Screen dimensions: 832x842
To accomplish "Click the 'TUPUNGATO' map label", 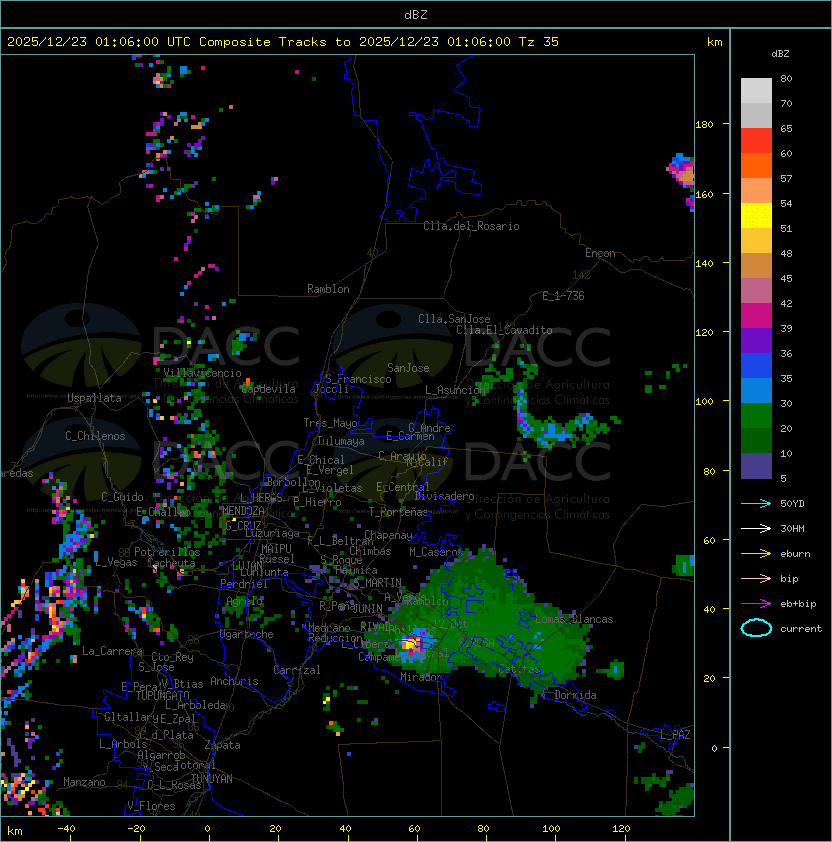I will click(162, 696).
